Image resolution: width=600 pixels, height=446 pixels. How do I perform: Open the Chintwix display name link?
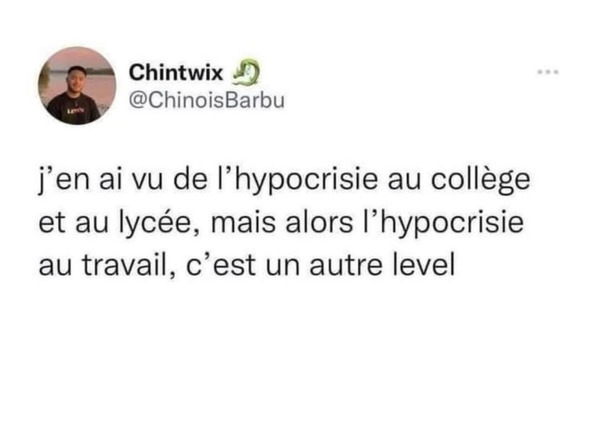pos(176,72)
